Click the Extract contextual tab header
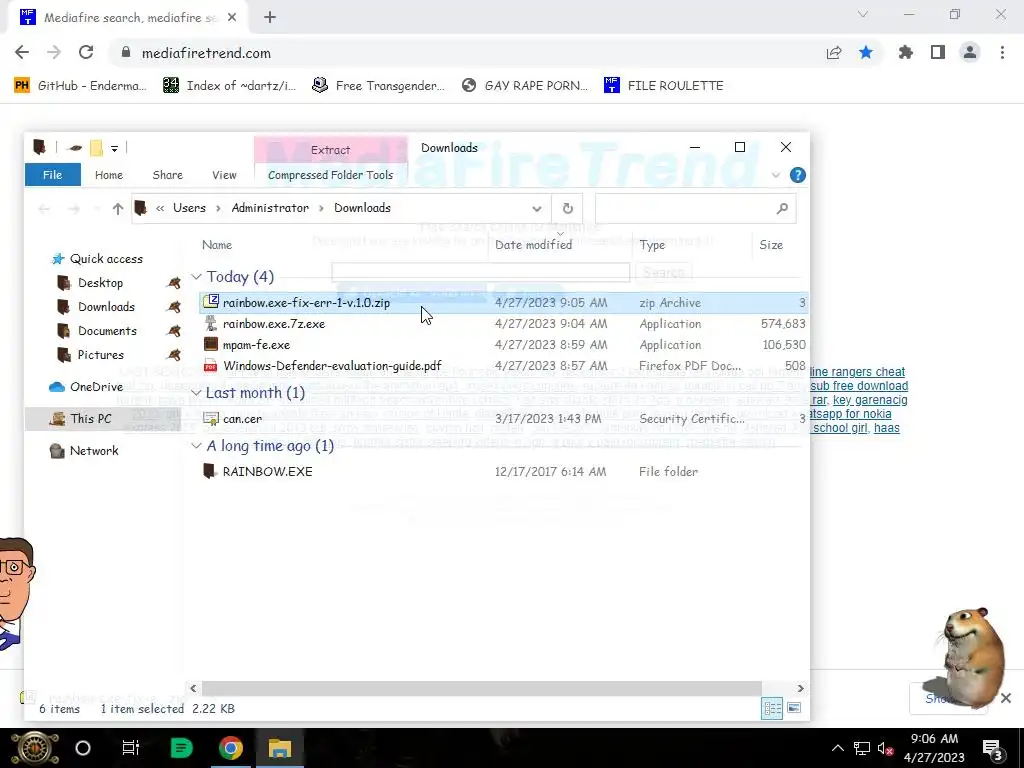Image resolution: width=1024 pixels, height=768 pixels. tap(330, 150)
